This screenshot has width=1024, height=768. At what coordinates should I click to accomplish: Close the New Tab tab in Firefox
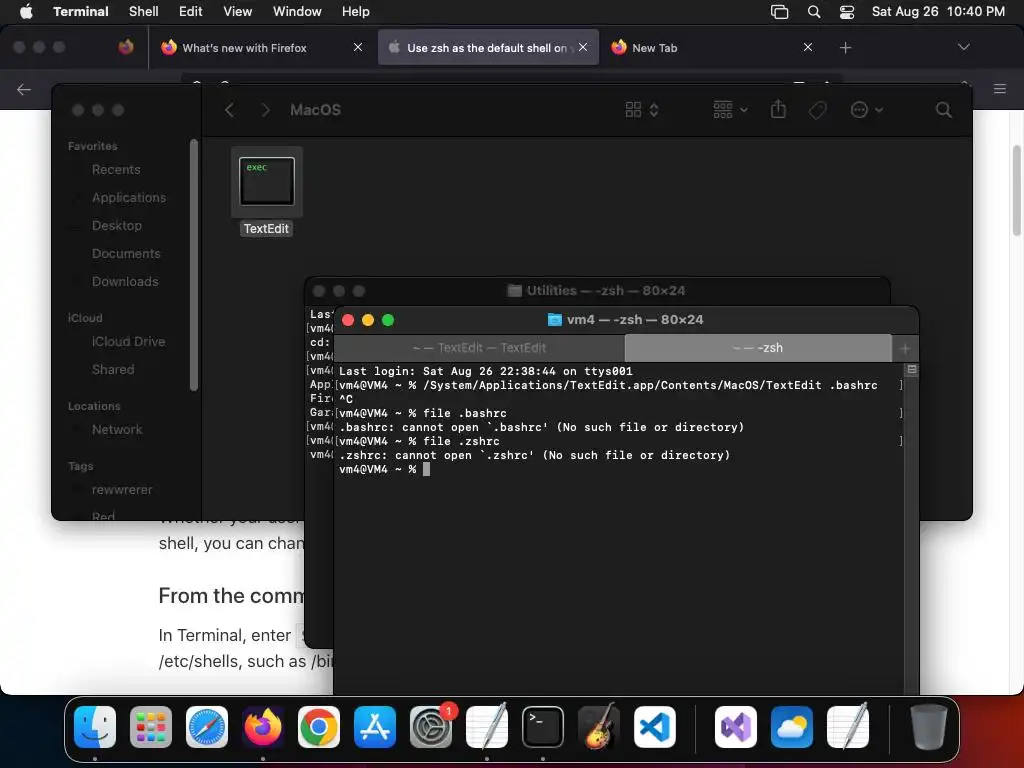pos(808,47)
